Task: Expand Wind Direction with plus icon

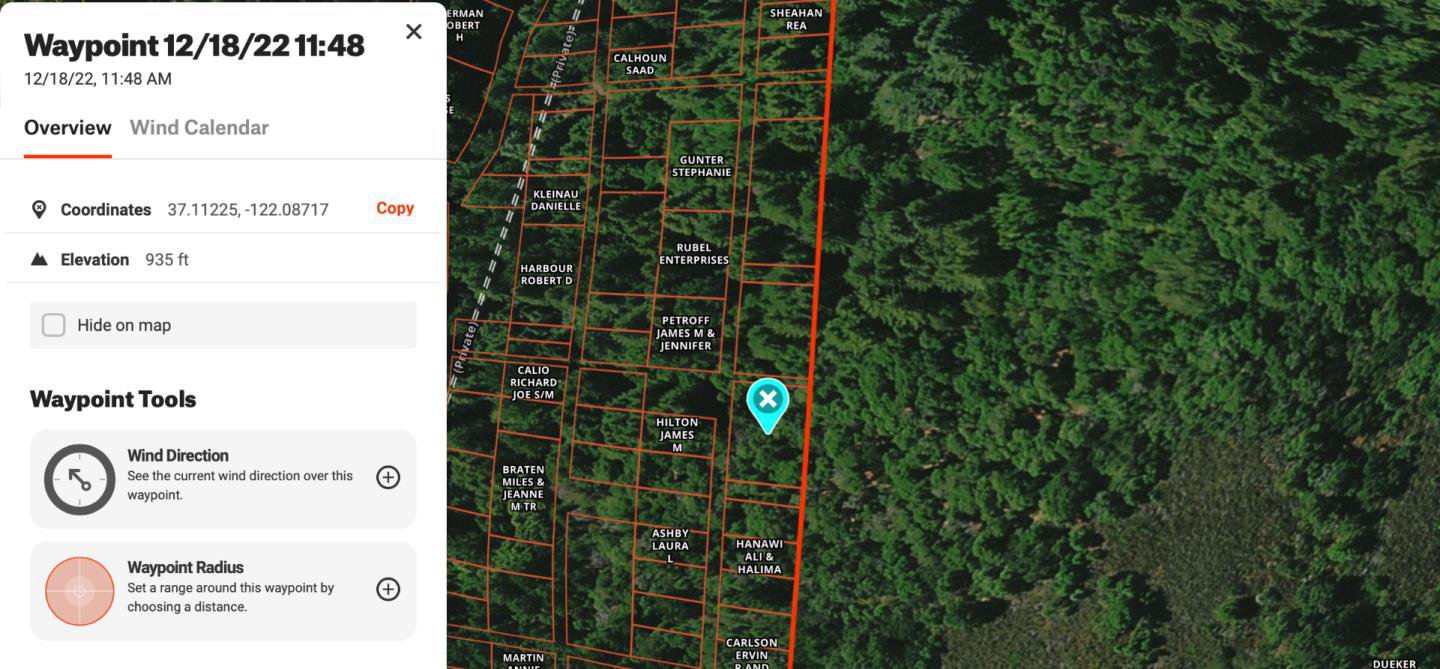Action: (388, 477)
